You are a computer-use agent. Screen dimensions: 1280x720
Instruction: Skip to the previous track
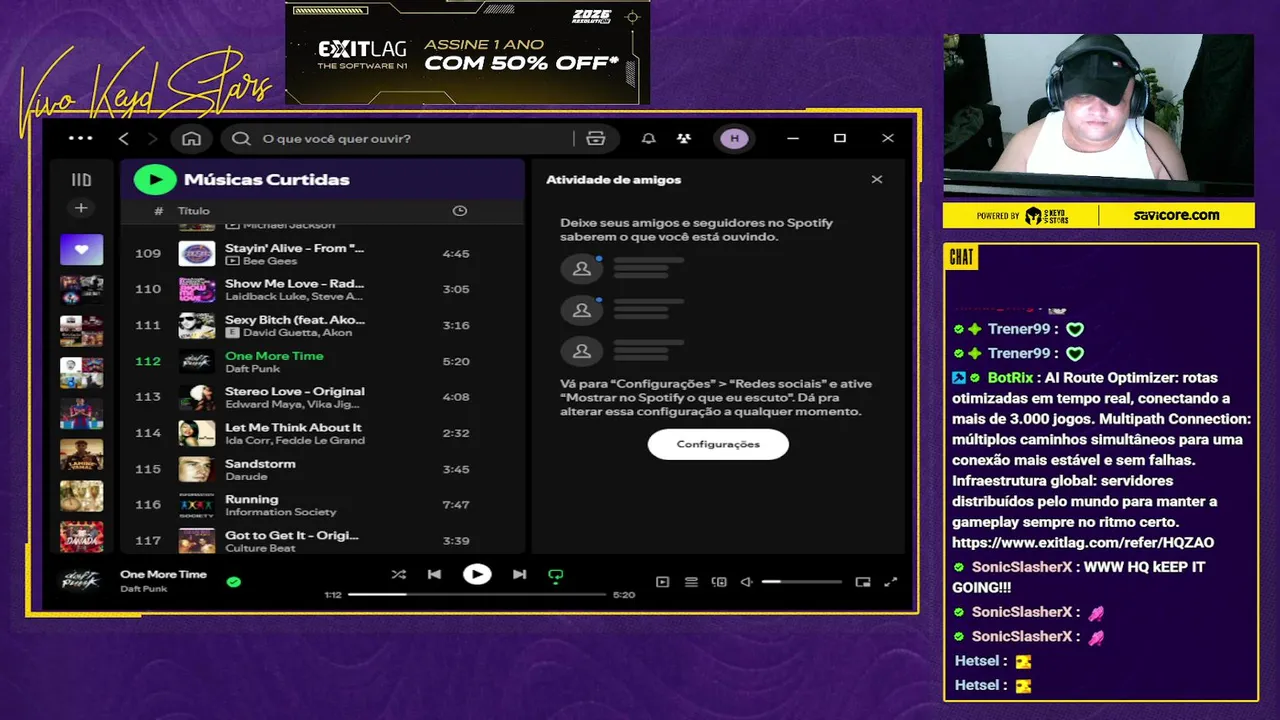click(434, 574)
